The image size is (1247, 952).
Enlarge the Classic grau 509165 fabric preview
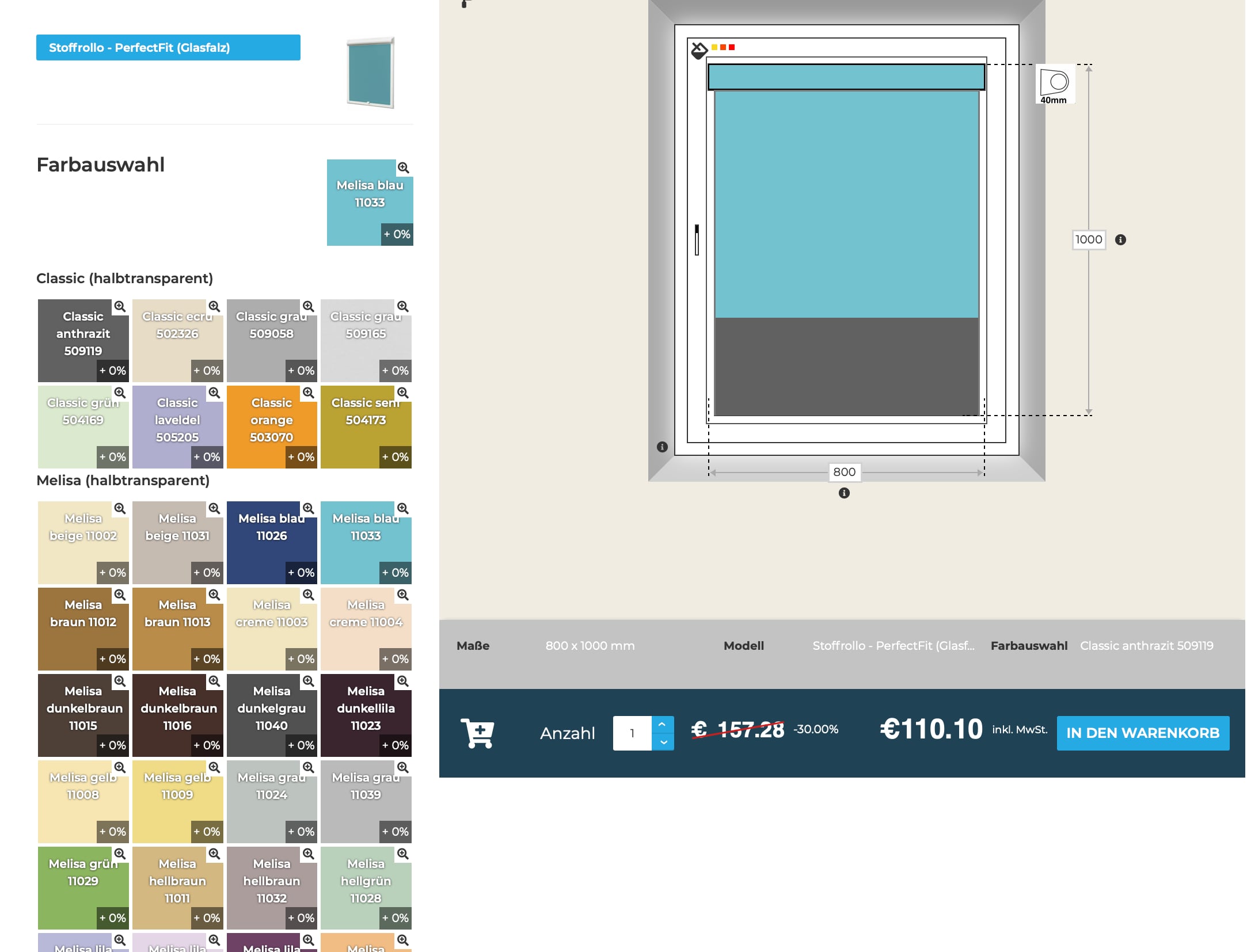click(x=403, y=306)
